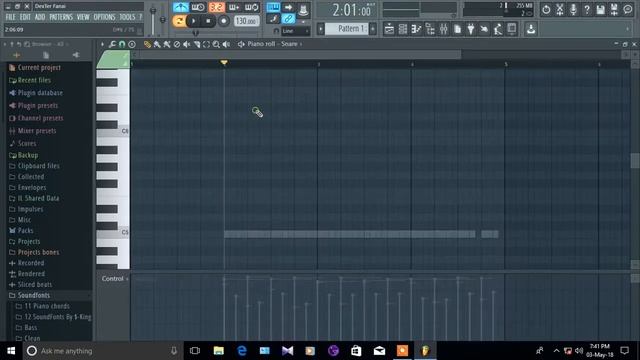
Task: Select the piano roll Draw pencil tool
Action: [x=147, y=44]
